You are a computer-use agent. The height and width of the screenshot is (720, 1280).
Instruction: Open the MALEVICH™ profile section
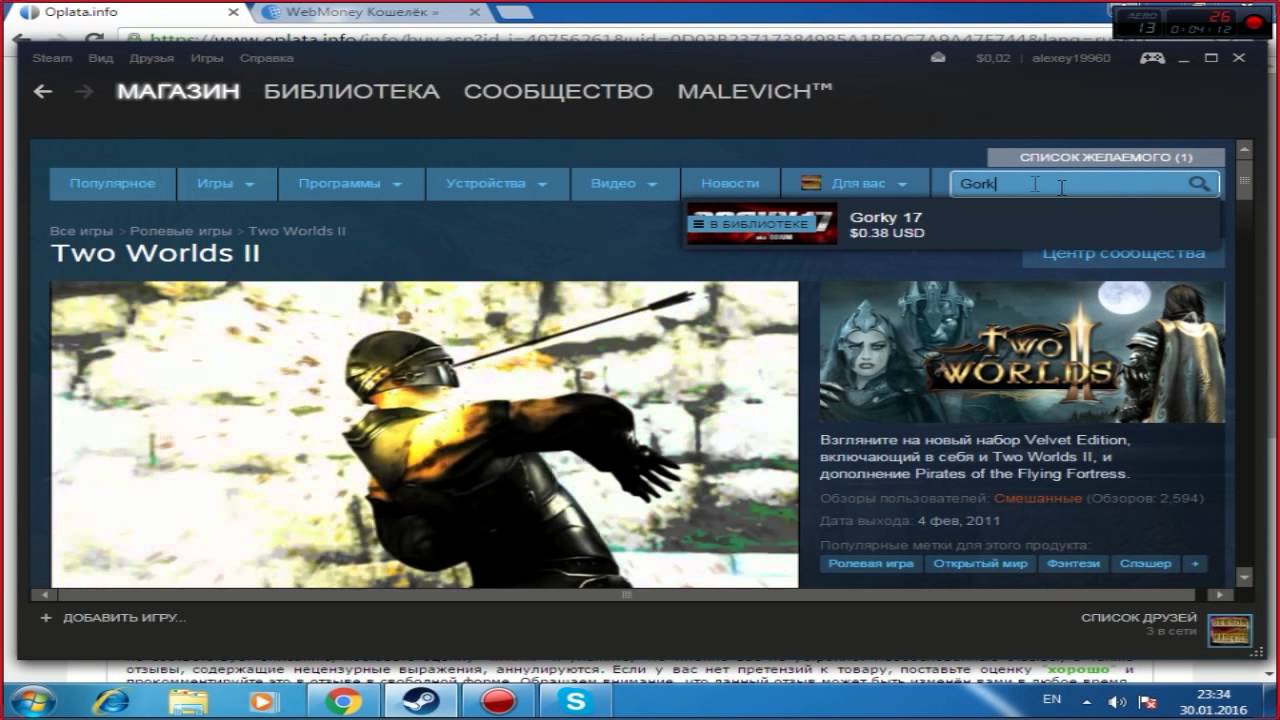pyautogui.click(x=755, y=92)
